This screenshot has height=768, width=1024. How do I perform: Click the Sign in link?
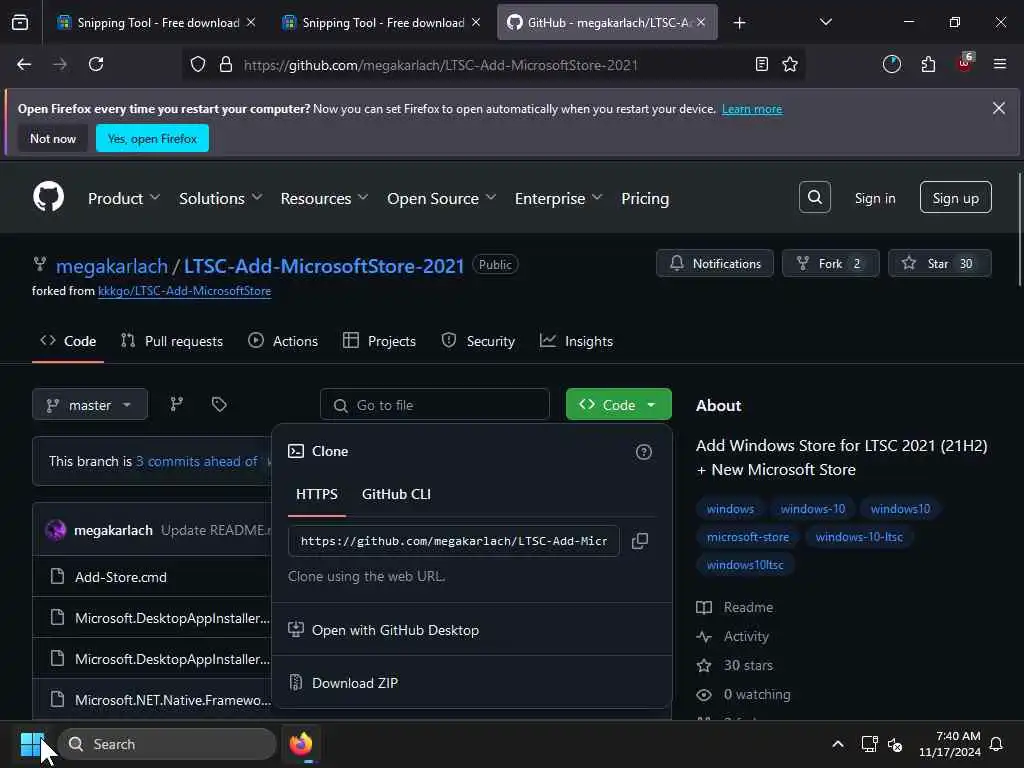tap(874, 198)
